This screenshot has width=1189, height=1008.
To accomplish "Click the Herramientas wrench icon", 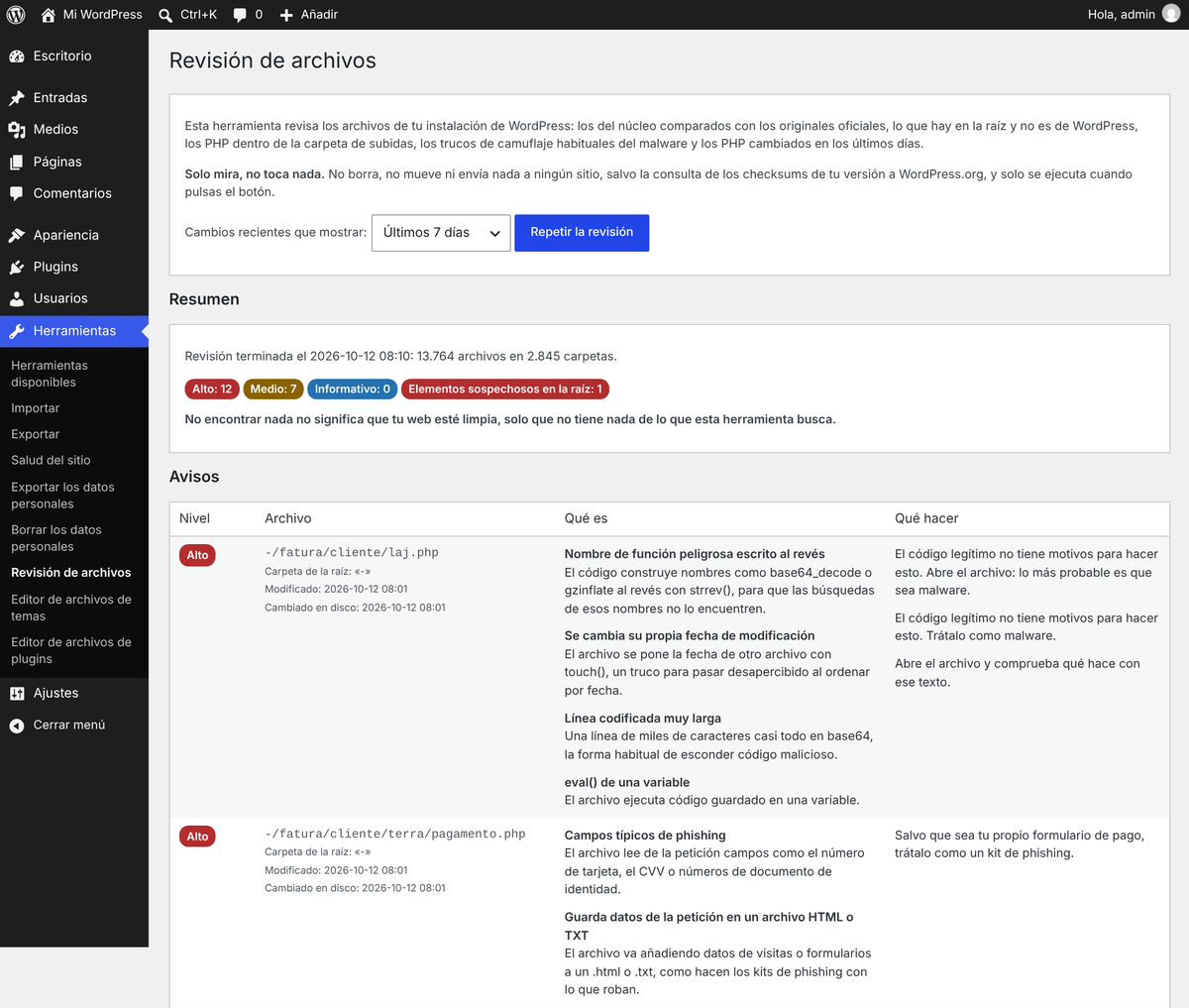I will pos(17,331).
